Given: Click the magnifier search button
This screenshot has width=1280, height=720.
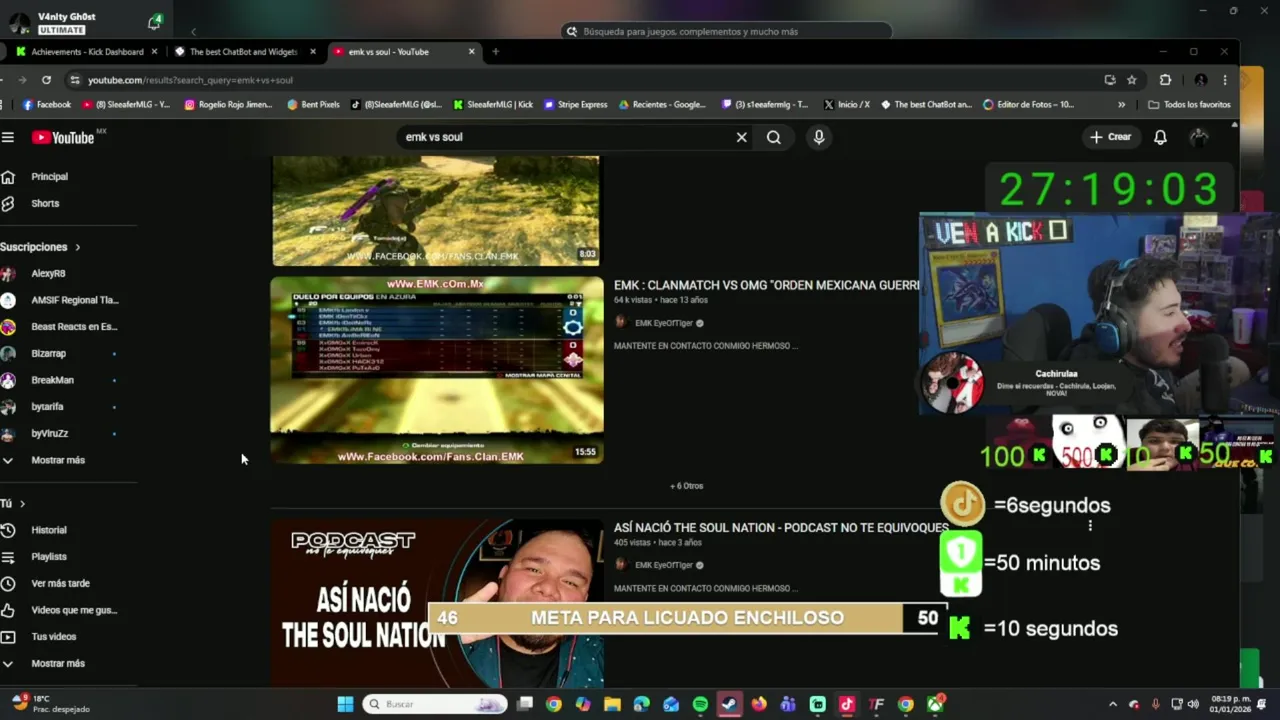Looking at the screenshot, I should tap(774, 137).
